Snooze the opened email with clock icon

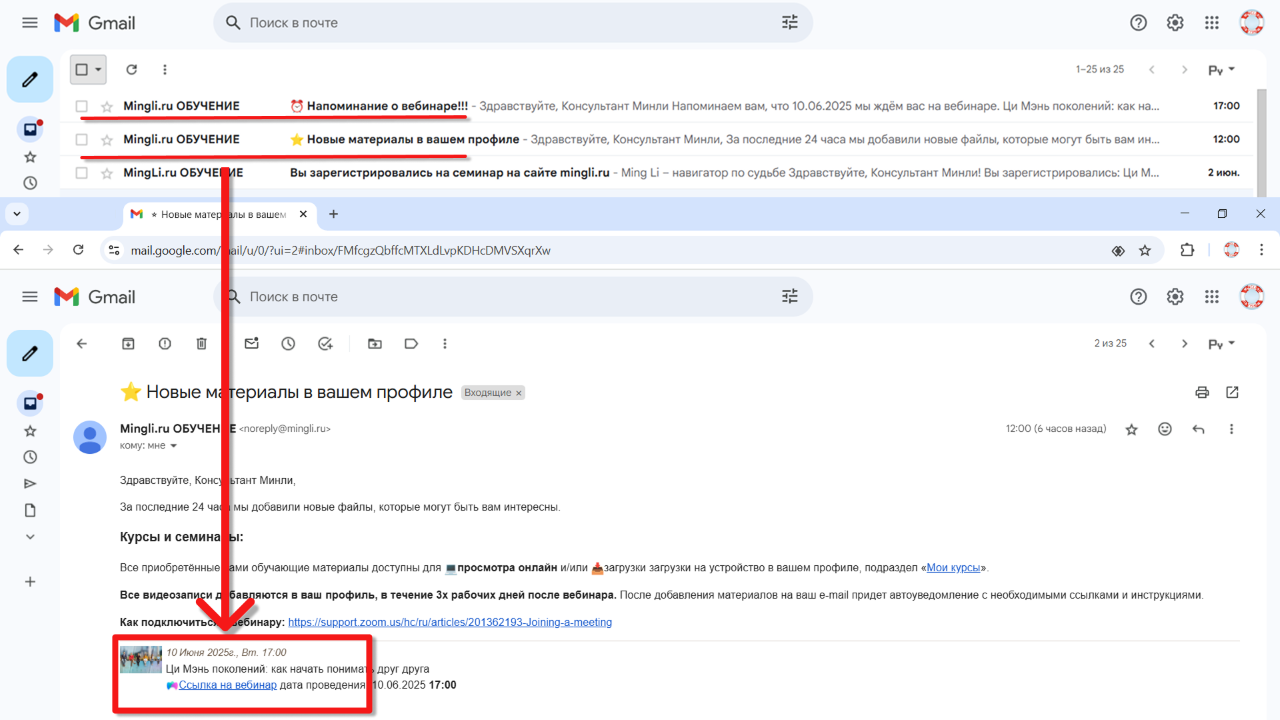[x=288, y=344]
